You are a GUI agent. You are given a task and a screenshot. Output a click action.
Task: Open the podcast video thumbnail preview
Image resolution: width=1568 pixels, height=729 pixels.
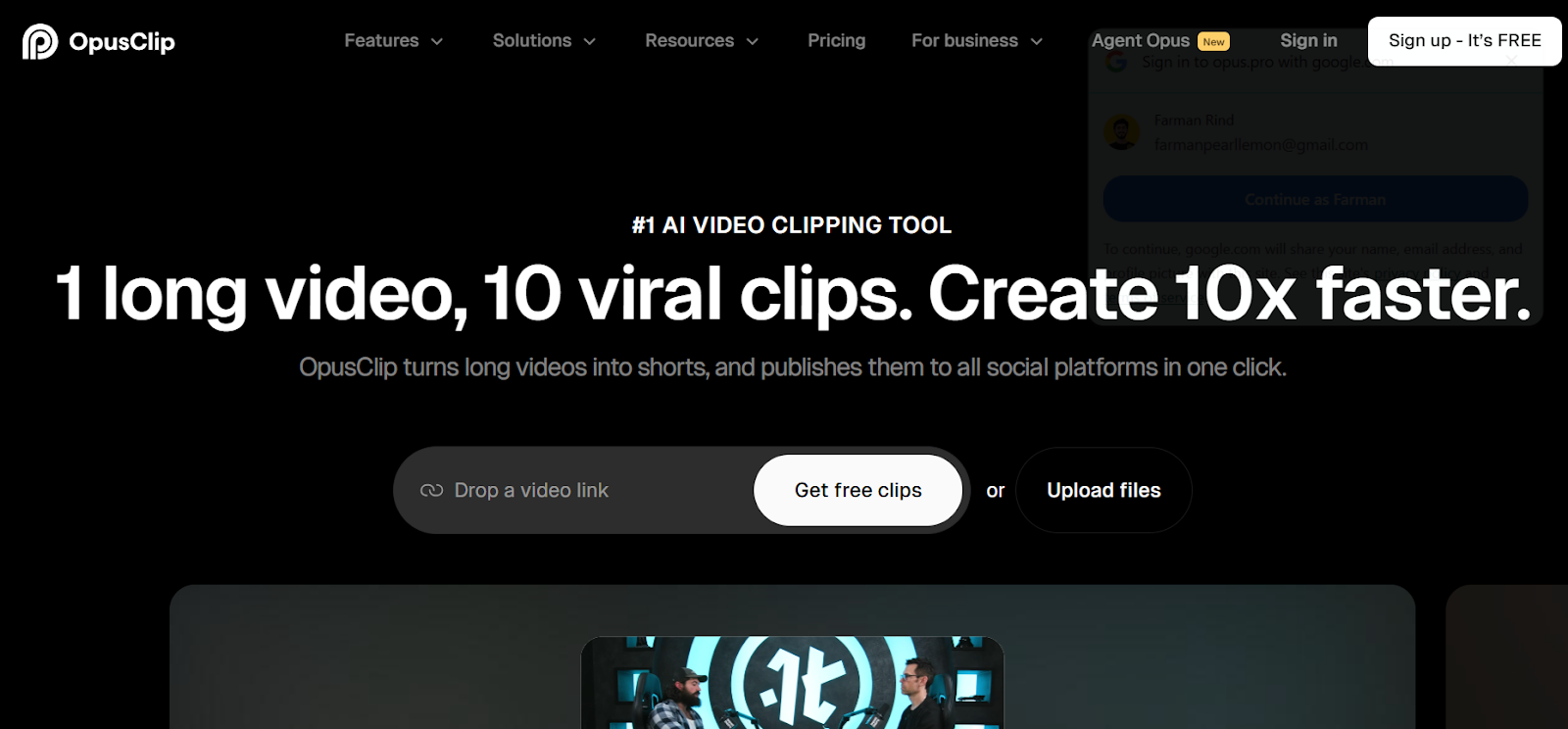(x=792, y=683)
